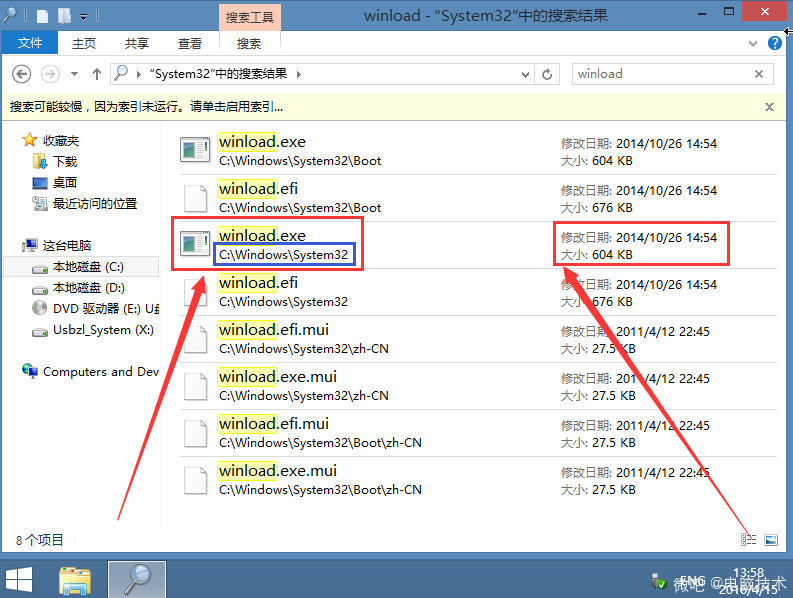
Task: Switch to the 共享 ribbon tab
Action: (x=137, y=44)
